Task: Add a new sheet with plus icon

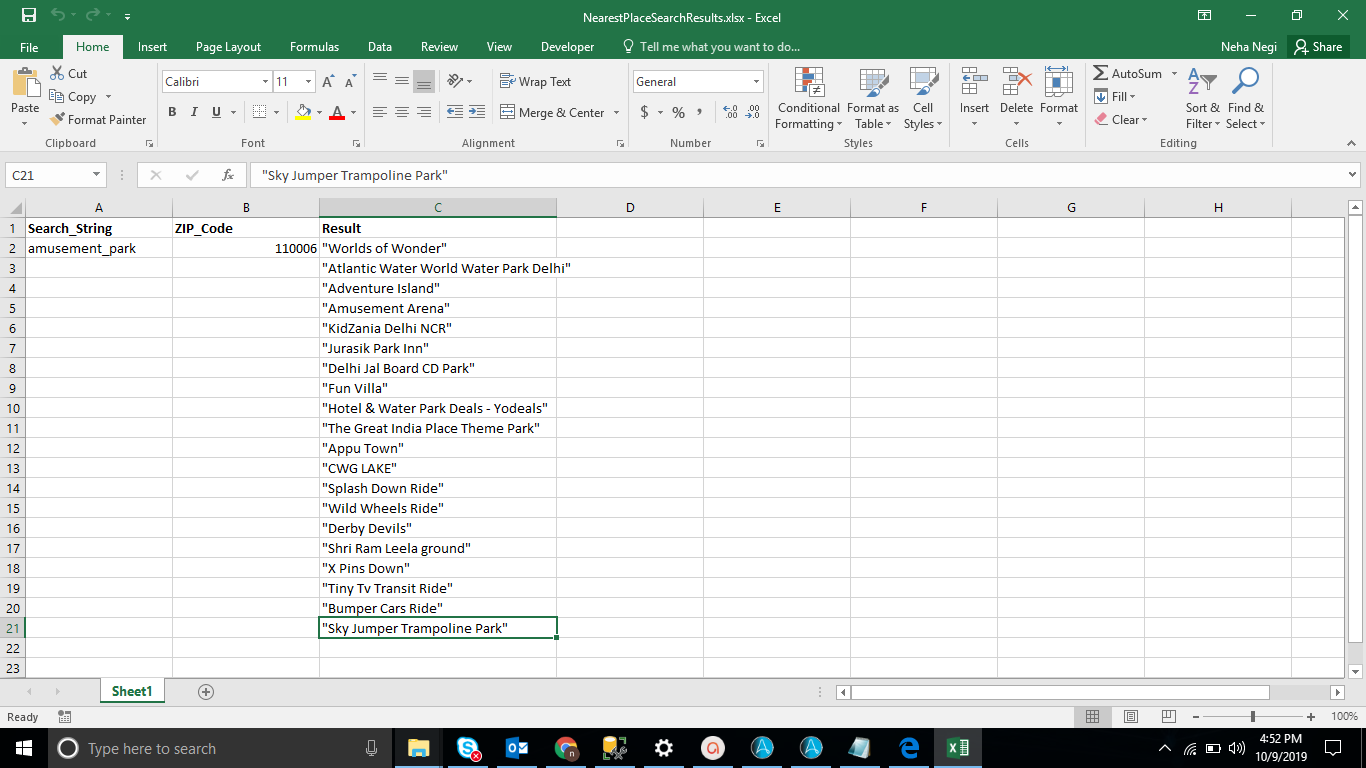Action: point(206,692)
